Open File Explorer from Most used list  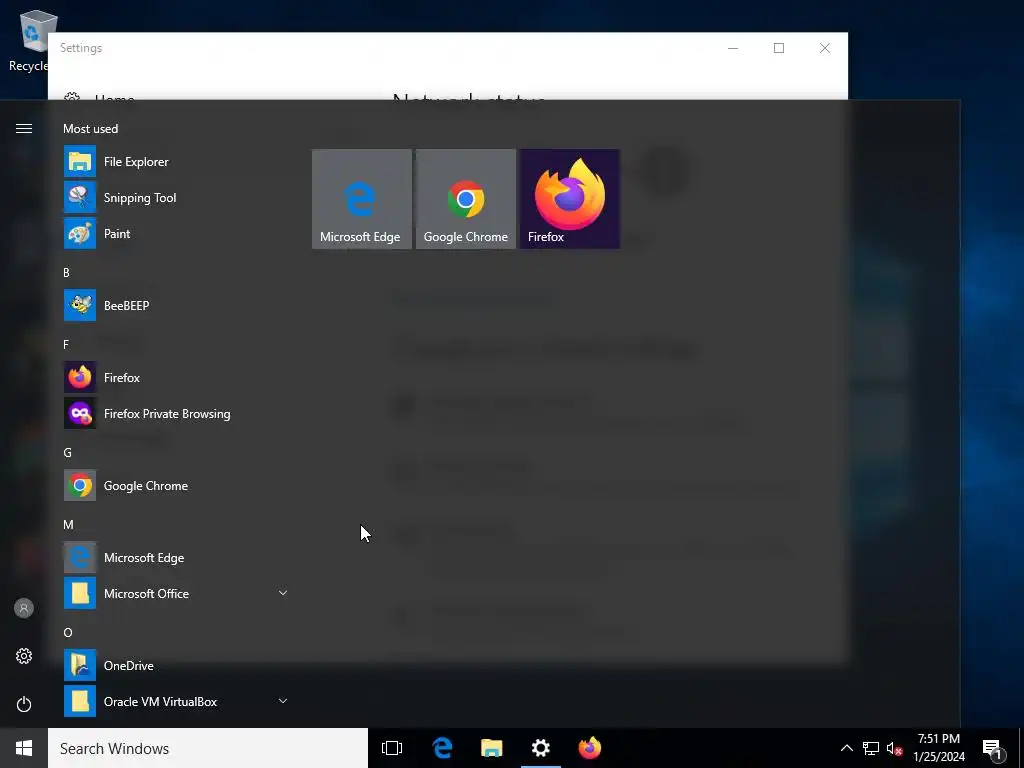(176, 161)
